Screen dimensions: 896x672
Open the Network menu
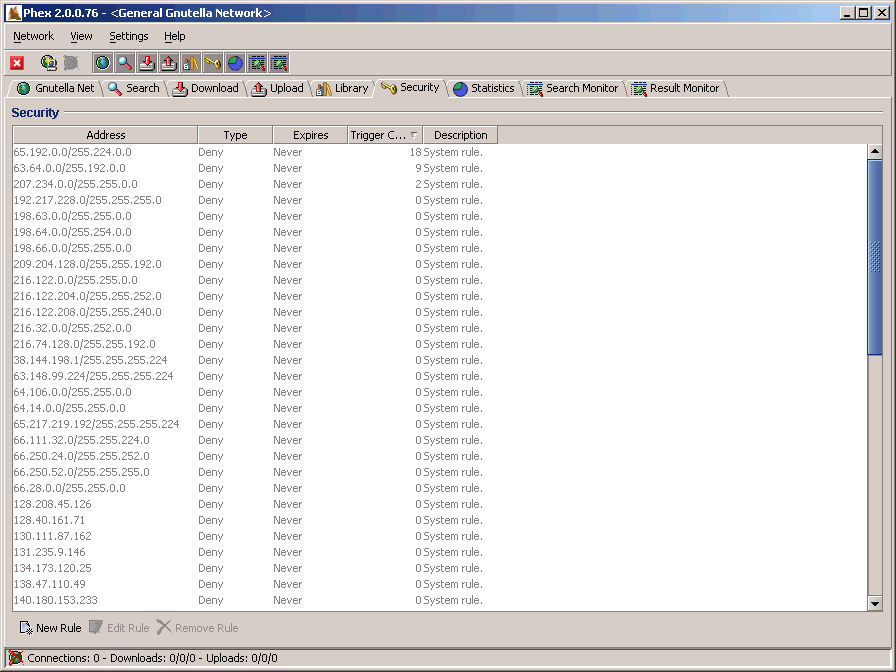[x=33, y=36]
